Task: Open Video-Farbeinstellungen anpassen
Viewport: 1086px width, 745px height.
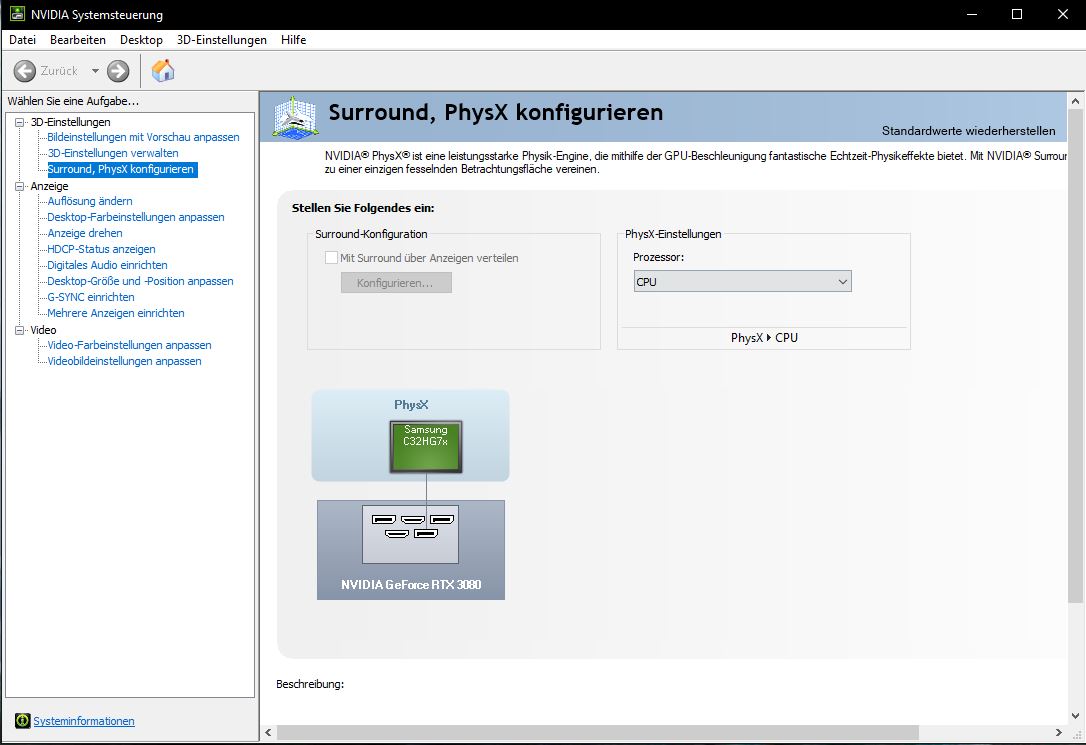Action: click(x=130, y=345)
